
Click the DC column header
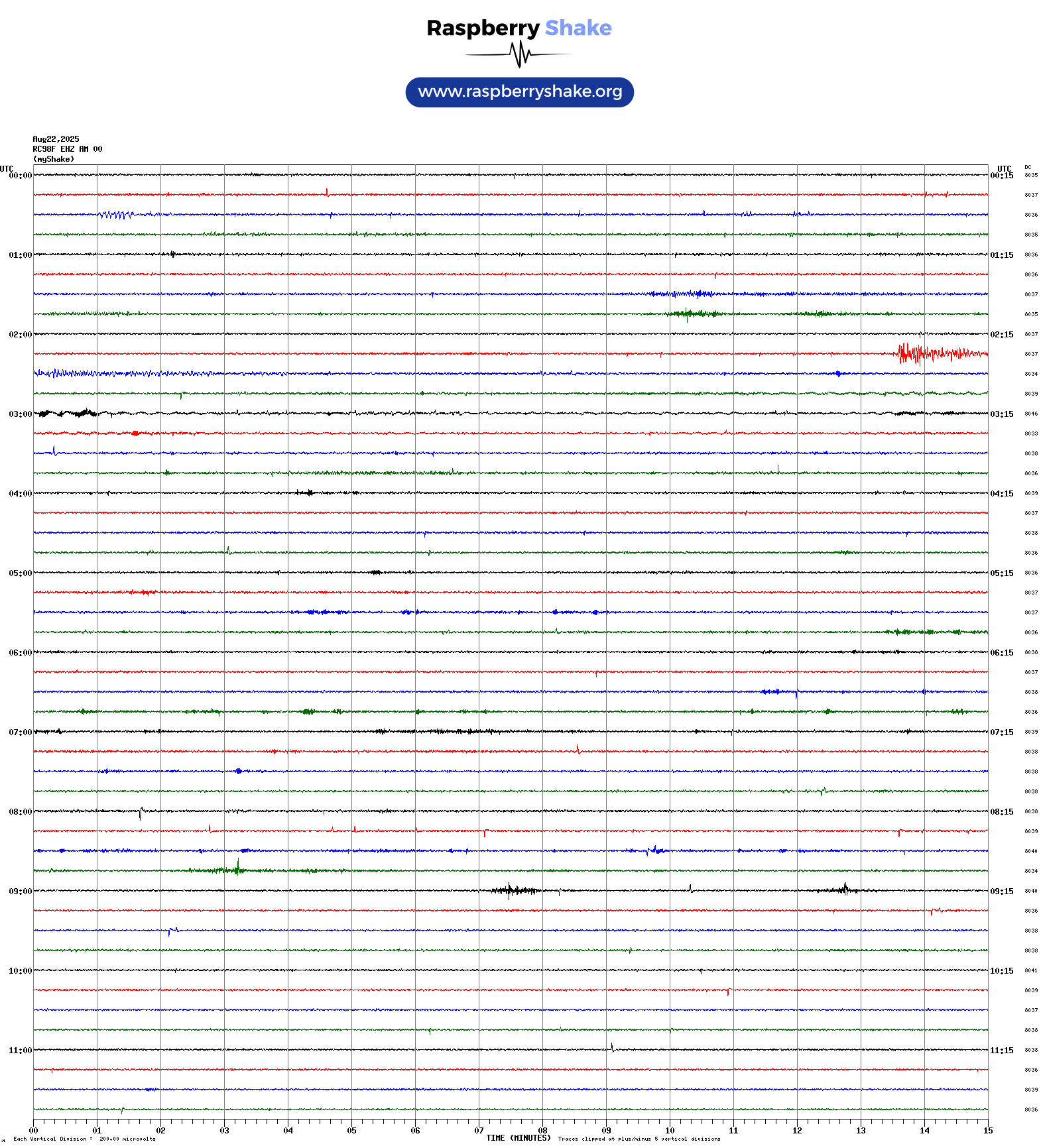pyautogui.click(x=1028, y=167)
